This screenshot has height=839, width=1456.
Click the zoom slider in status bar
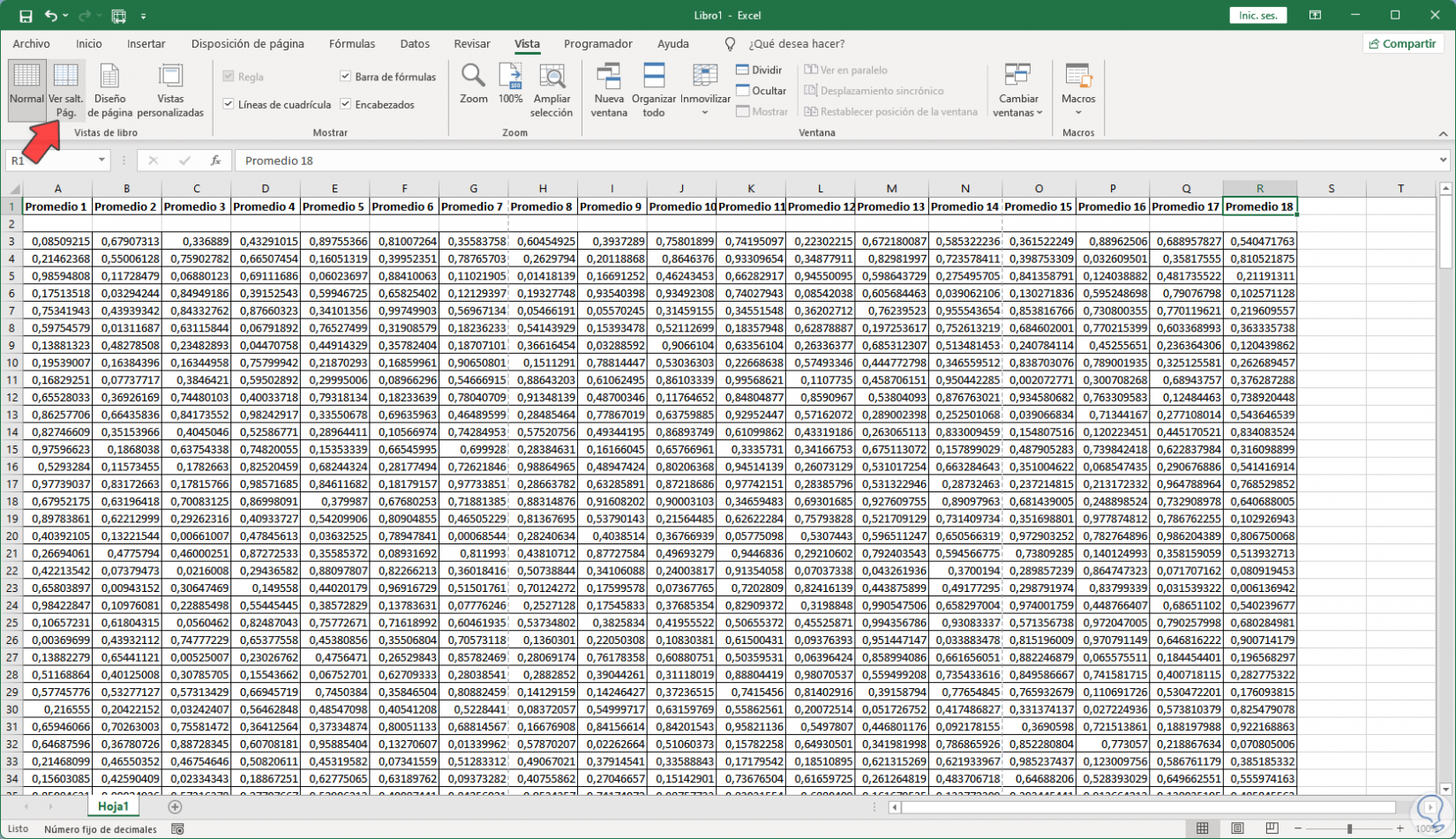tap(1348, 828)
